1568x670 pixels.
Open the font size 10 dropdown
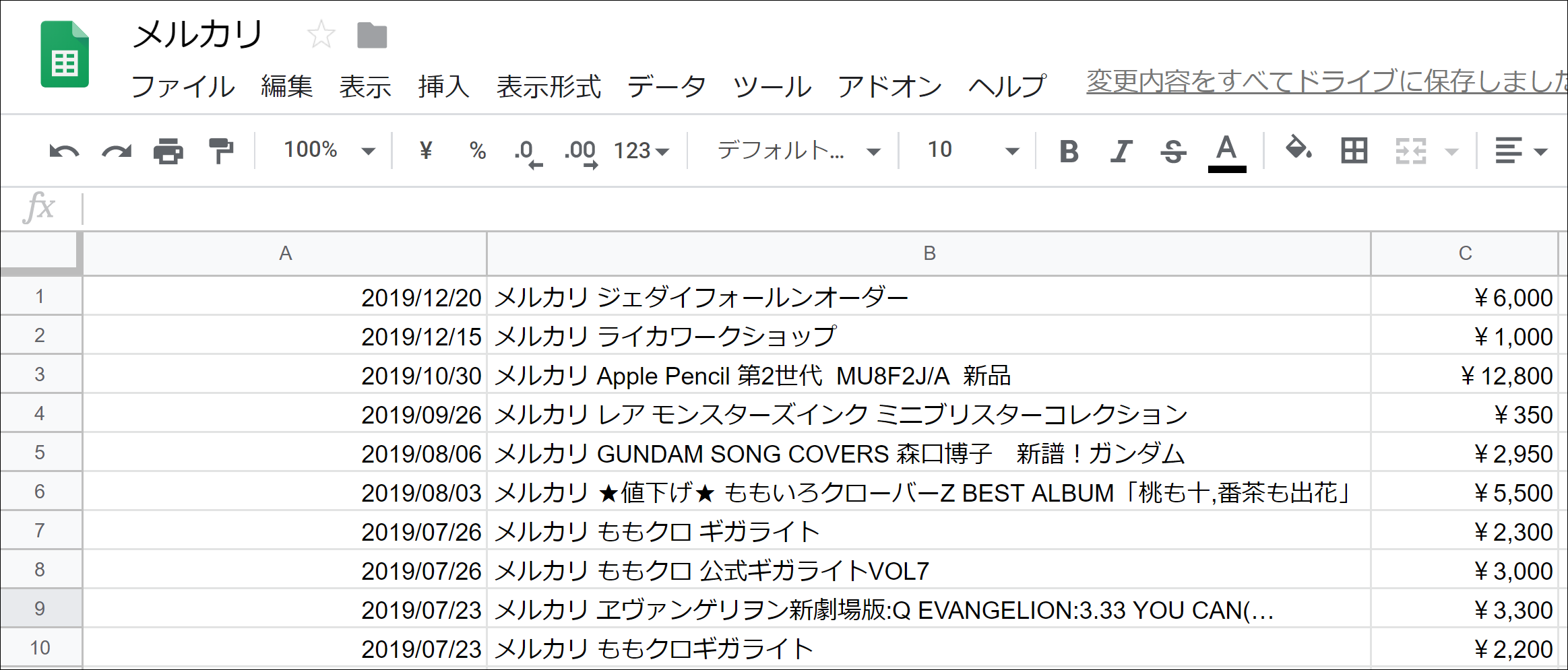[x=972, y=150]
